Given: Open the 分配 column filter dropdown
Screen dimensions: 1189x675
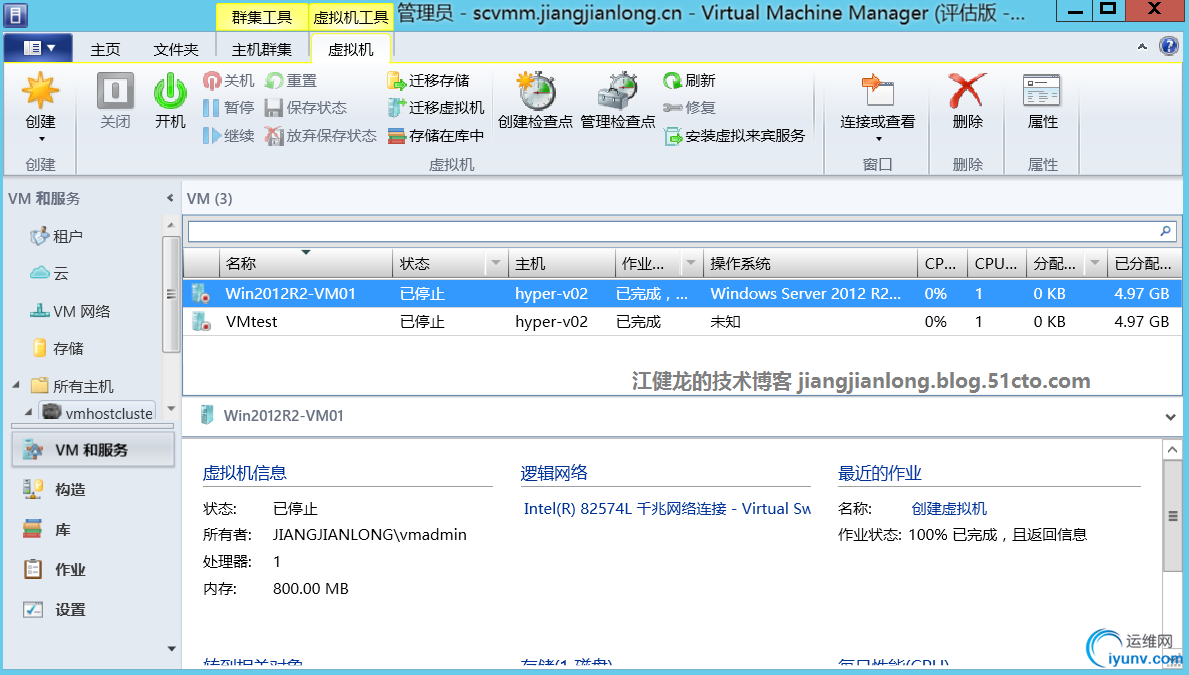Looking at the screenshot, I should point(1094,263).
